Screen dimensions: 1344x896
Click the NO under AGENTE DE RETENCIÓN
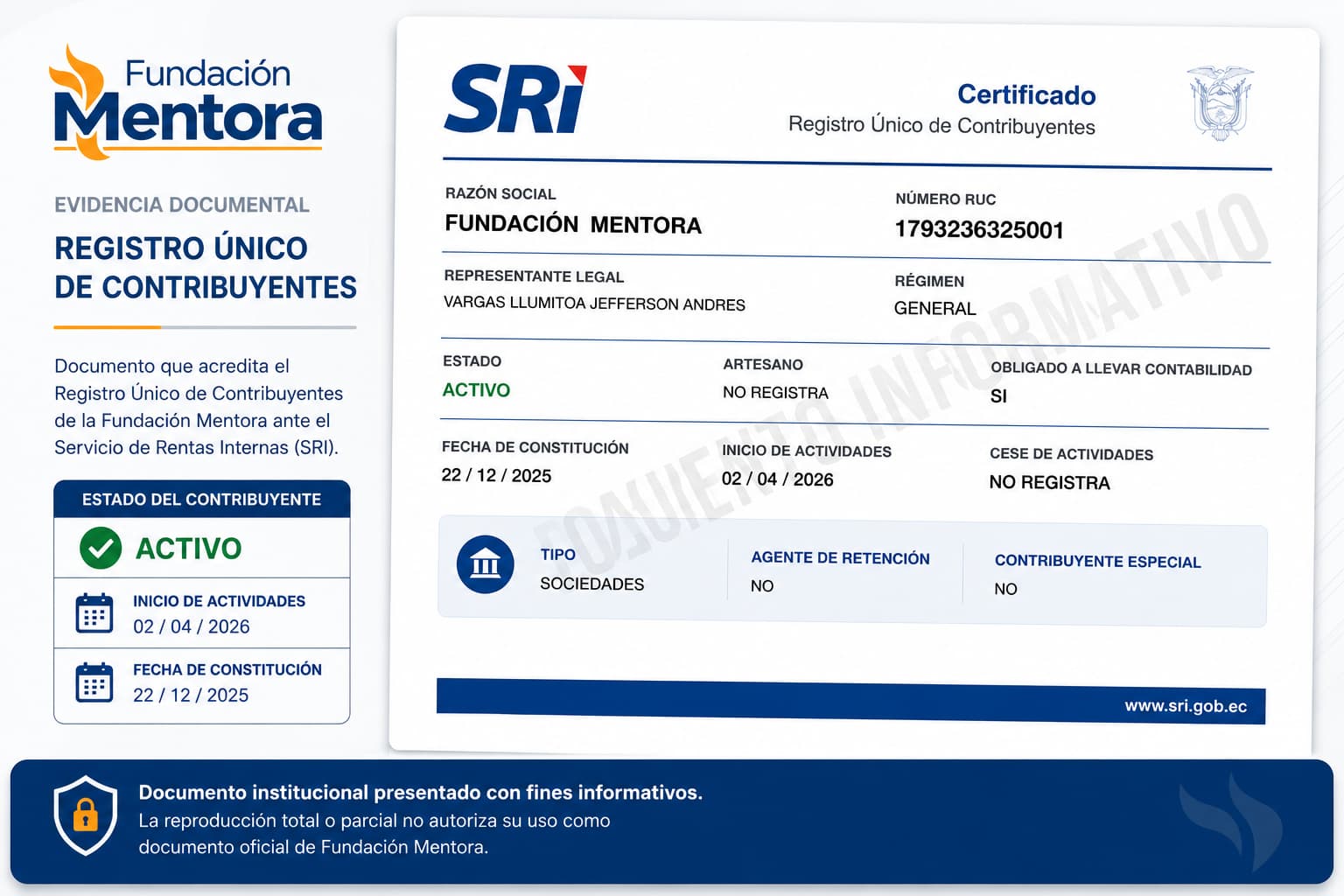click(x=762, y=586)
